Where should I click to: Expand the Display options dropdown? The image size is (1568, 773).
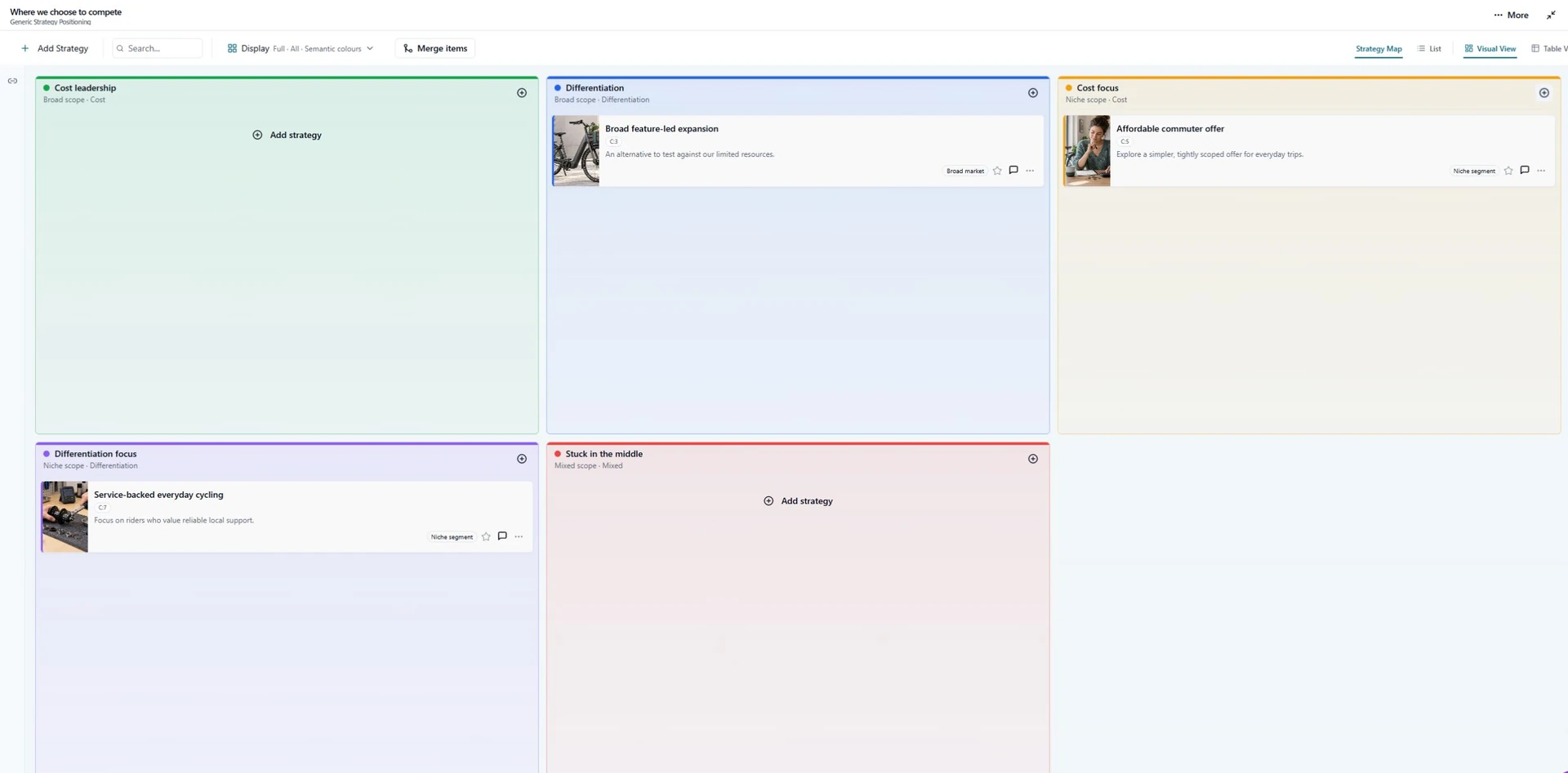301,48
